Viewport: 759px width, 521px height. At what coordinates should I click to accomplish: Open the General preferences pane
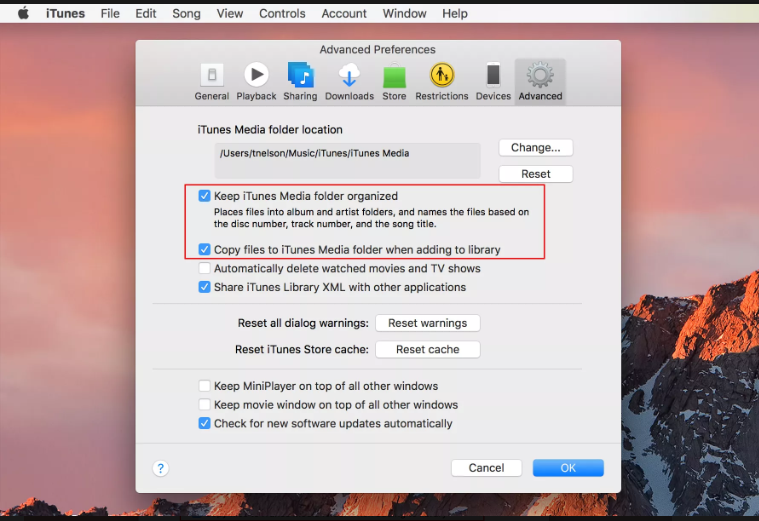(x=212, y=82)
